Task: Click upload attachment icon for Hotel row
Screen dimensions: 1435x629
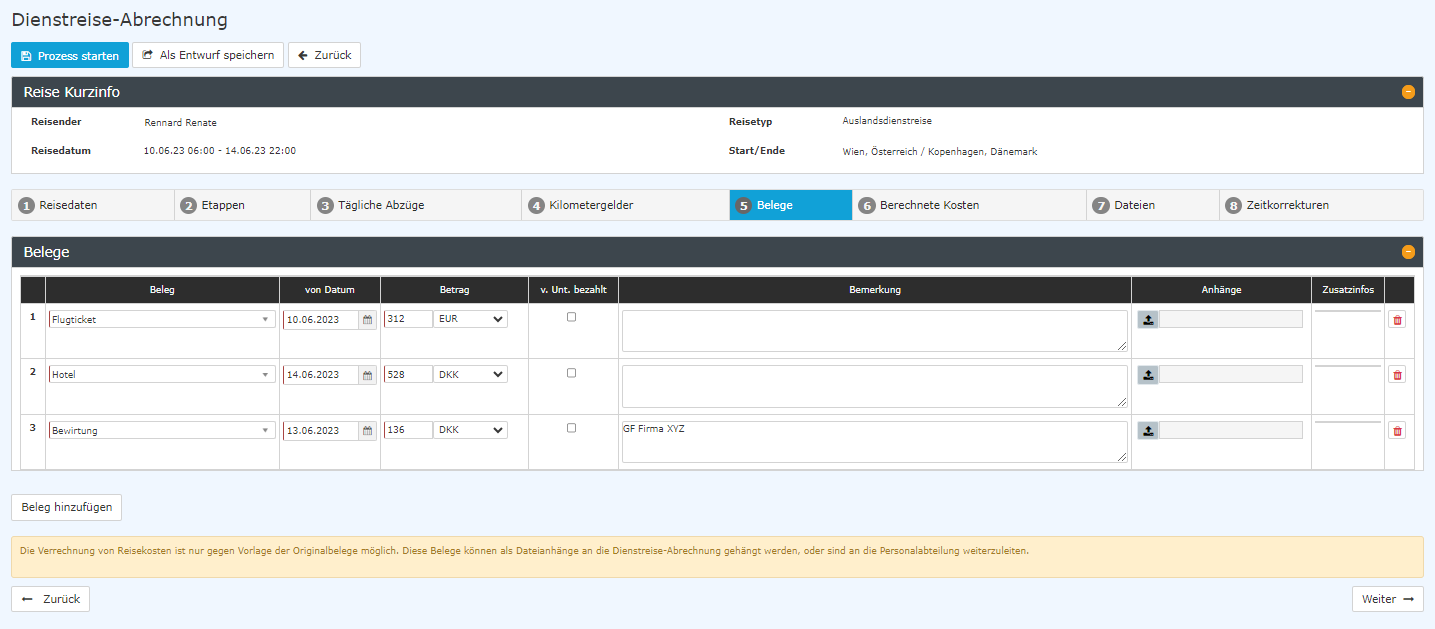Action: tap(1149, 375)
